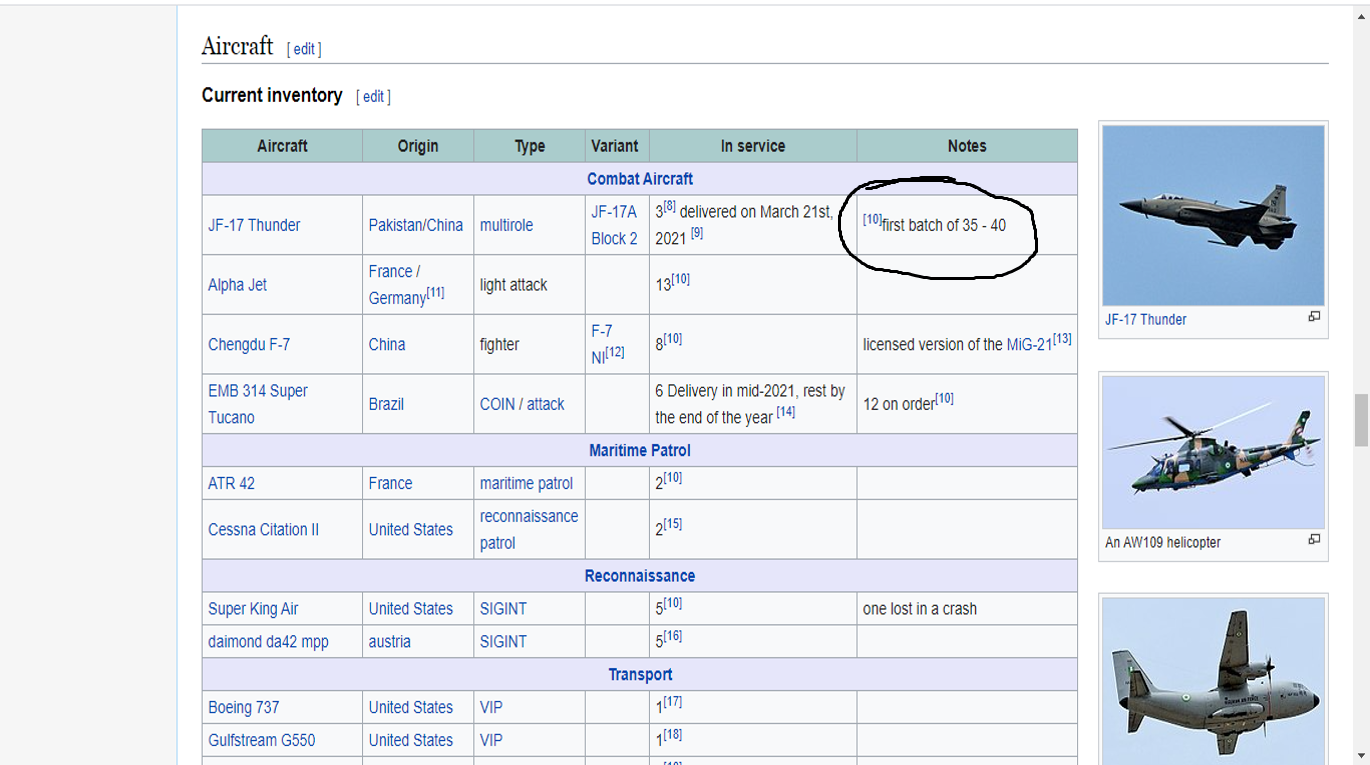Open JF-17A Block 2 variant link
The height and width of the screenshot is (765, 1370).
[614, 225]
